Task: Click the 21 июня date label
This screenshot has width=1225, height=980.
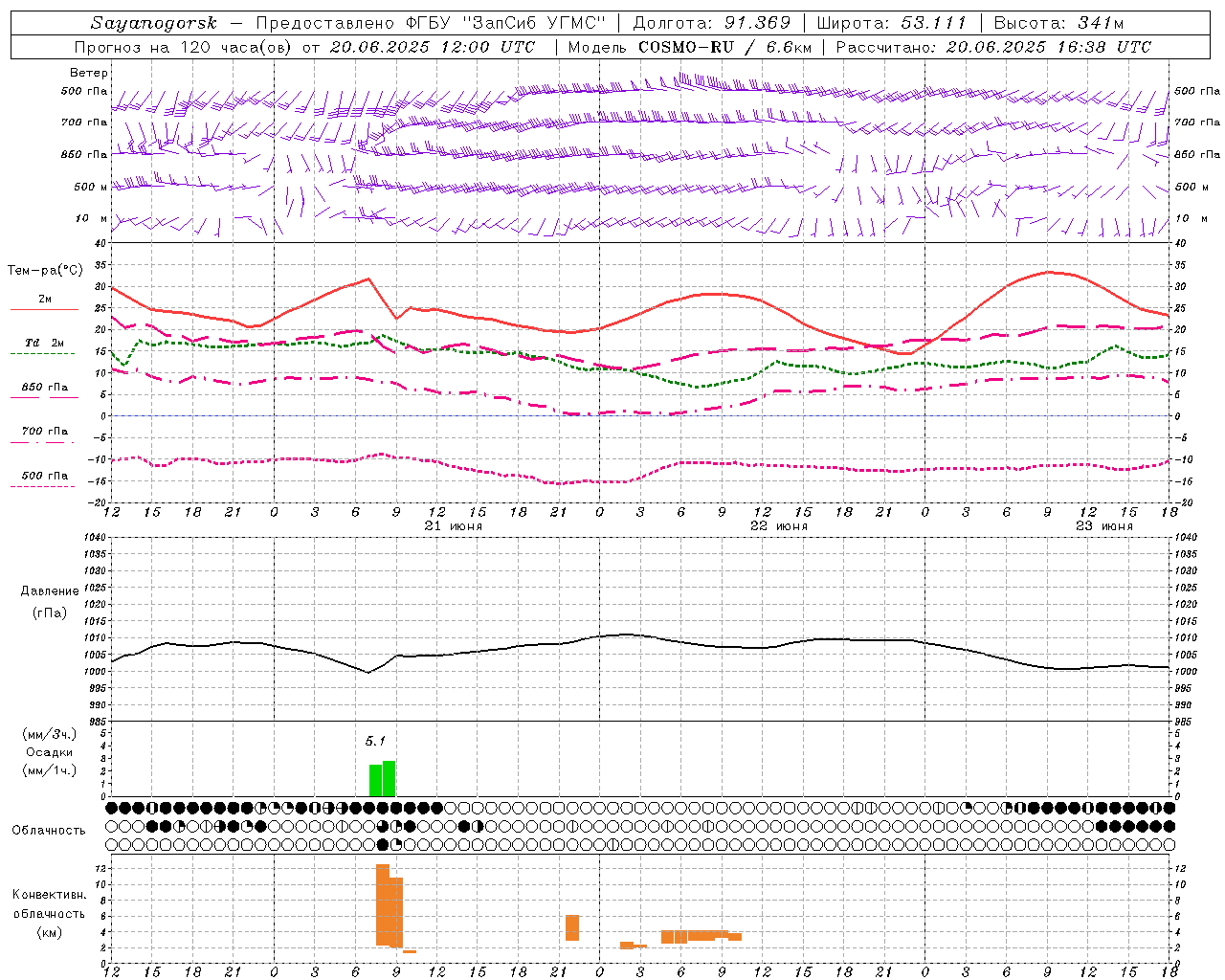Action: point(453,526)
